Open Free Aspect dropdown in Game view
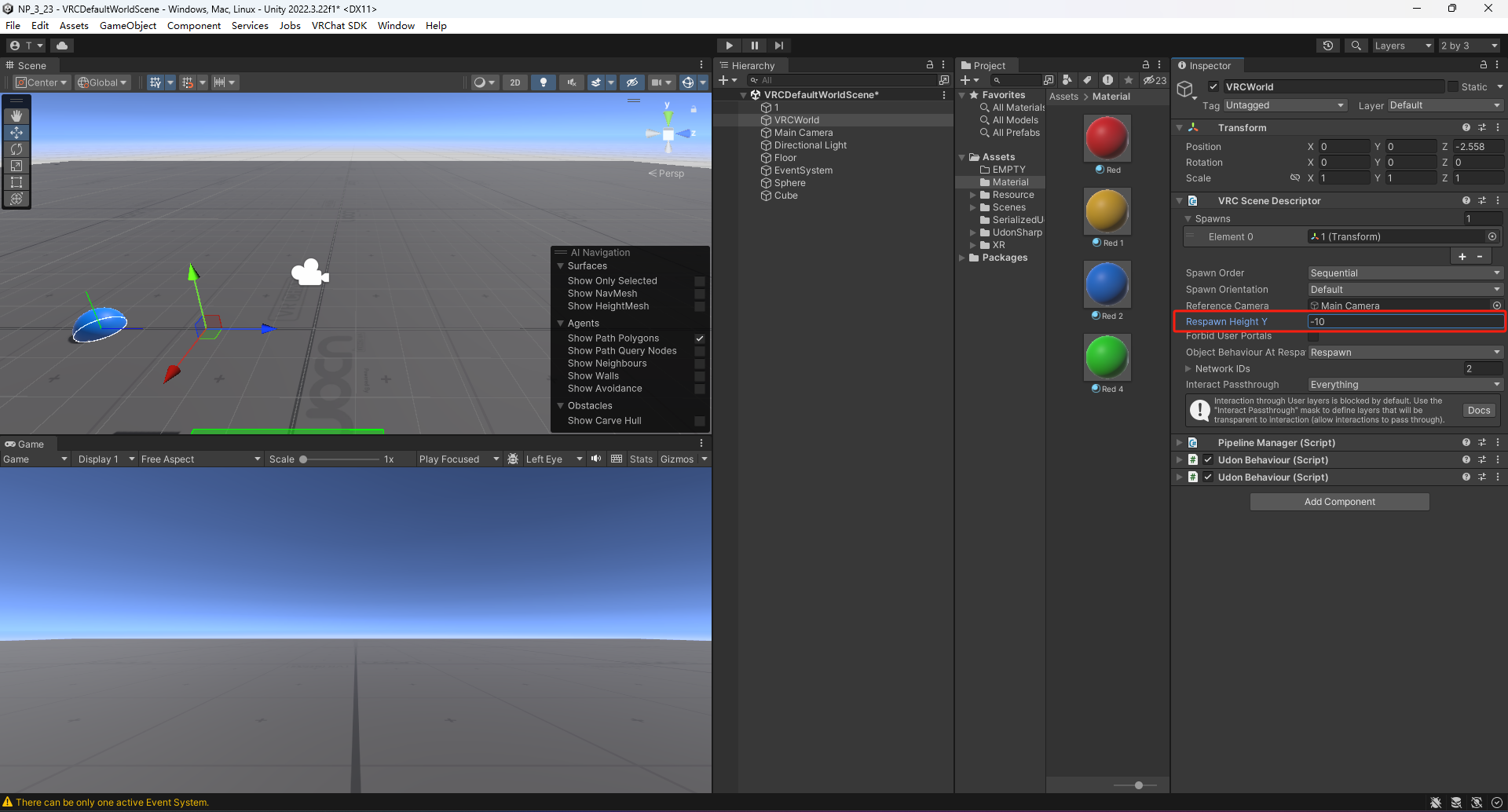 [x=200, y=459]
